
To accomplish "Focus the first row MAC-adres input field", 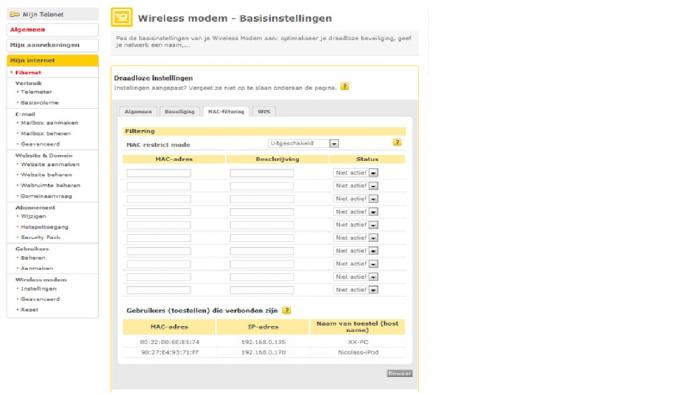I will 158,173.
